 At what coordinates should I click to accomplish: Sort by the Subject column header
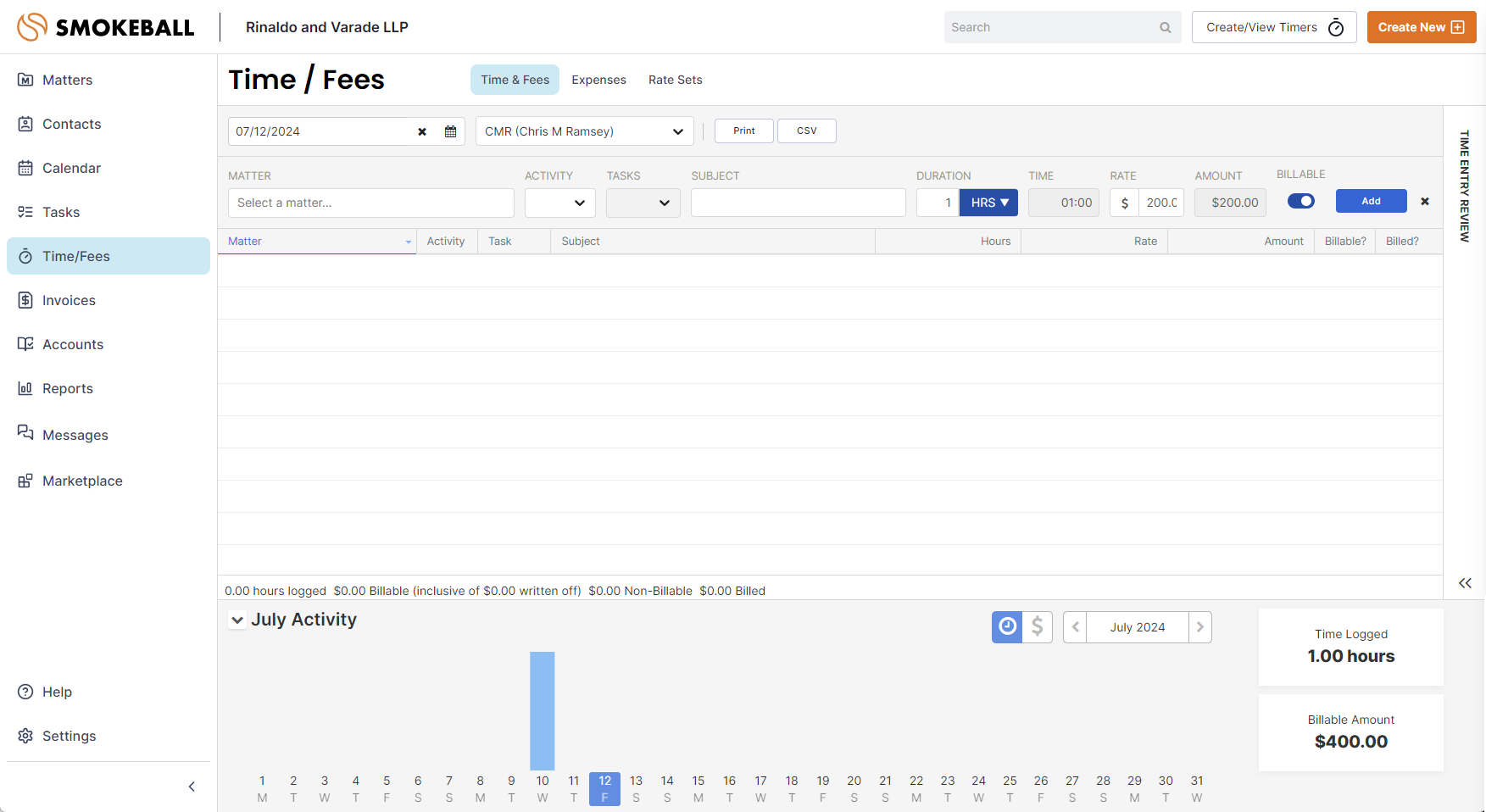click(x=713, y=242)
